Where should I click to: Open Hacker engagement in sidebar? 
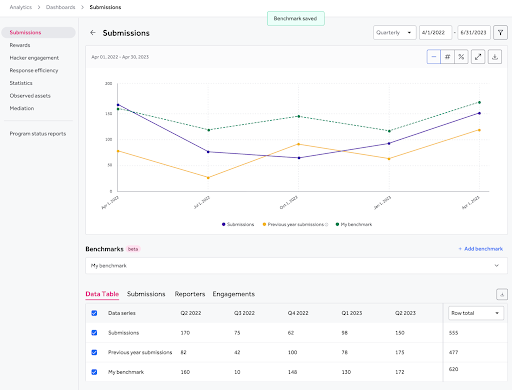34,58
